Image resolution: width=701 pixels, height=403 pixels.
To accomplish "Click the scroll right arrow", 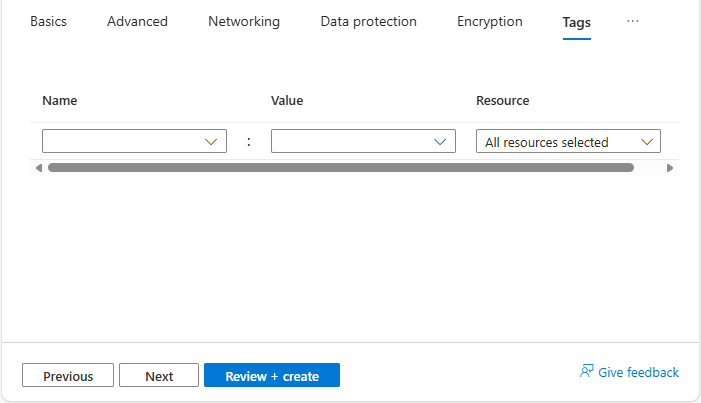I will coord(670,168).
